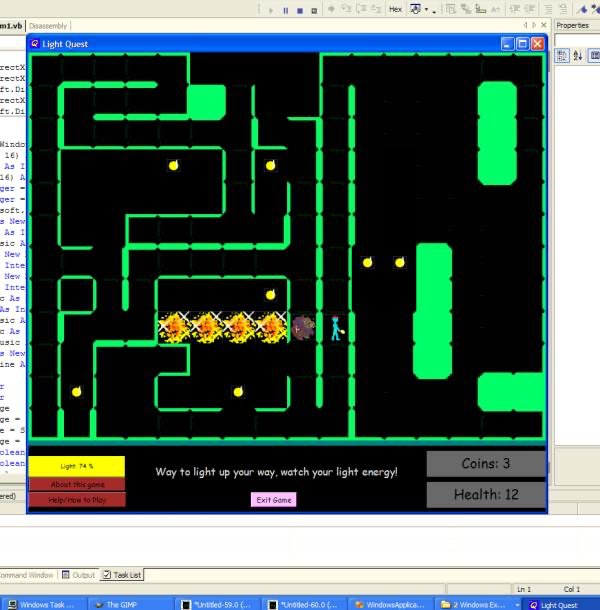Click the Comment Out Selected Lines icon

click(x=548, y=9)
